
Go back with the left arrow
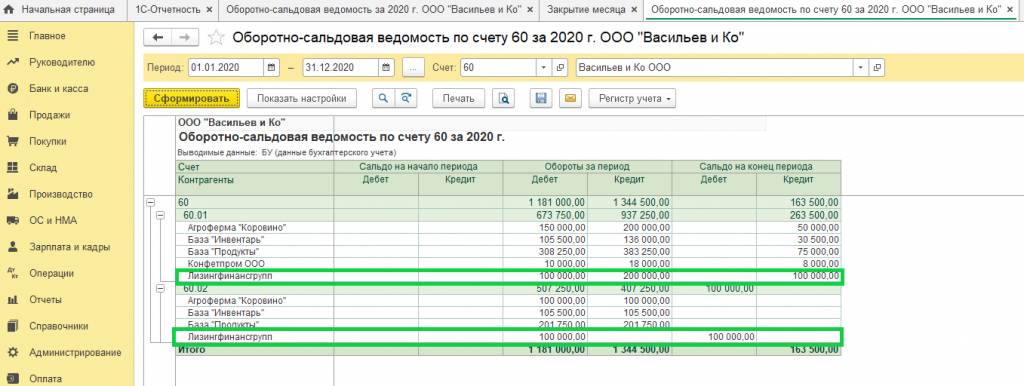[x=157, y=38]
